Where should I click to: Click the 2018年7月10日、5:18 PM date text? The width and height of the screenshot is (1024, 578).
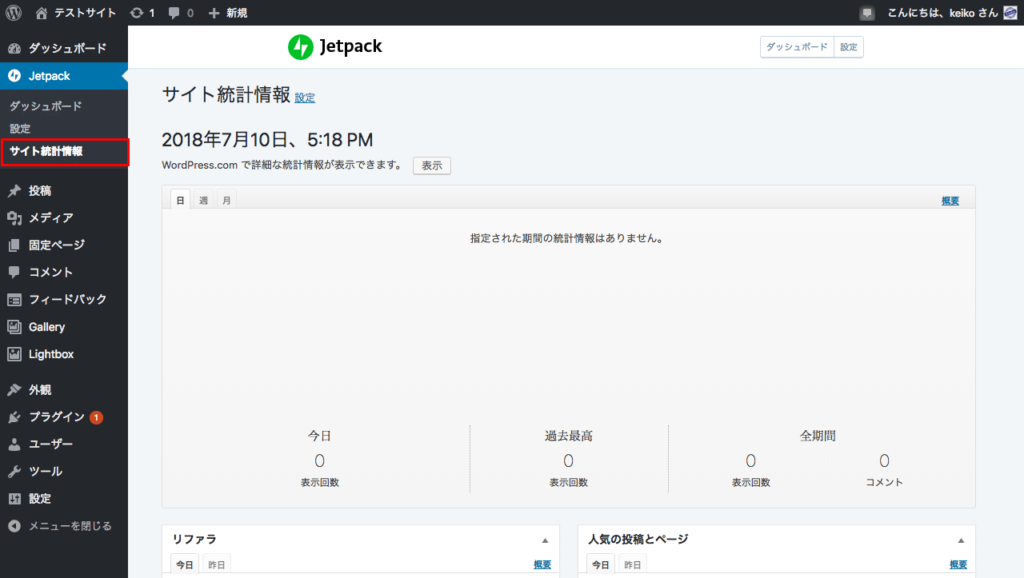267,140
